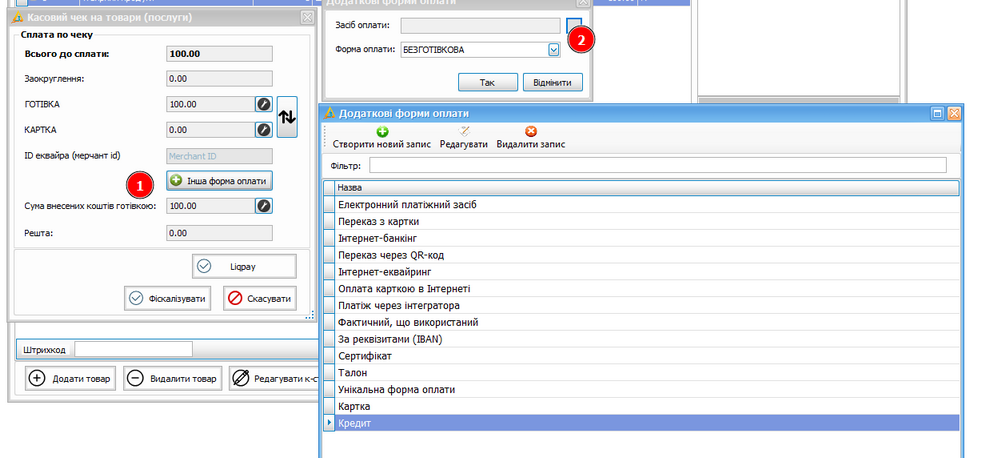982x458 pixels.
Task: Click the Штрихкод input field
Action: [x=133, y=350]
